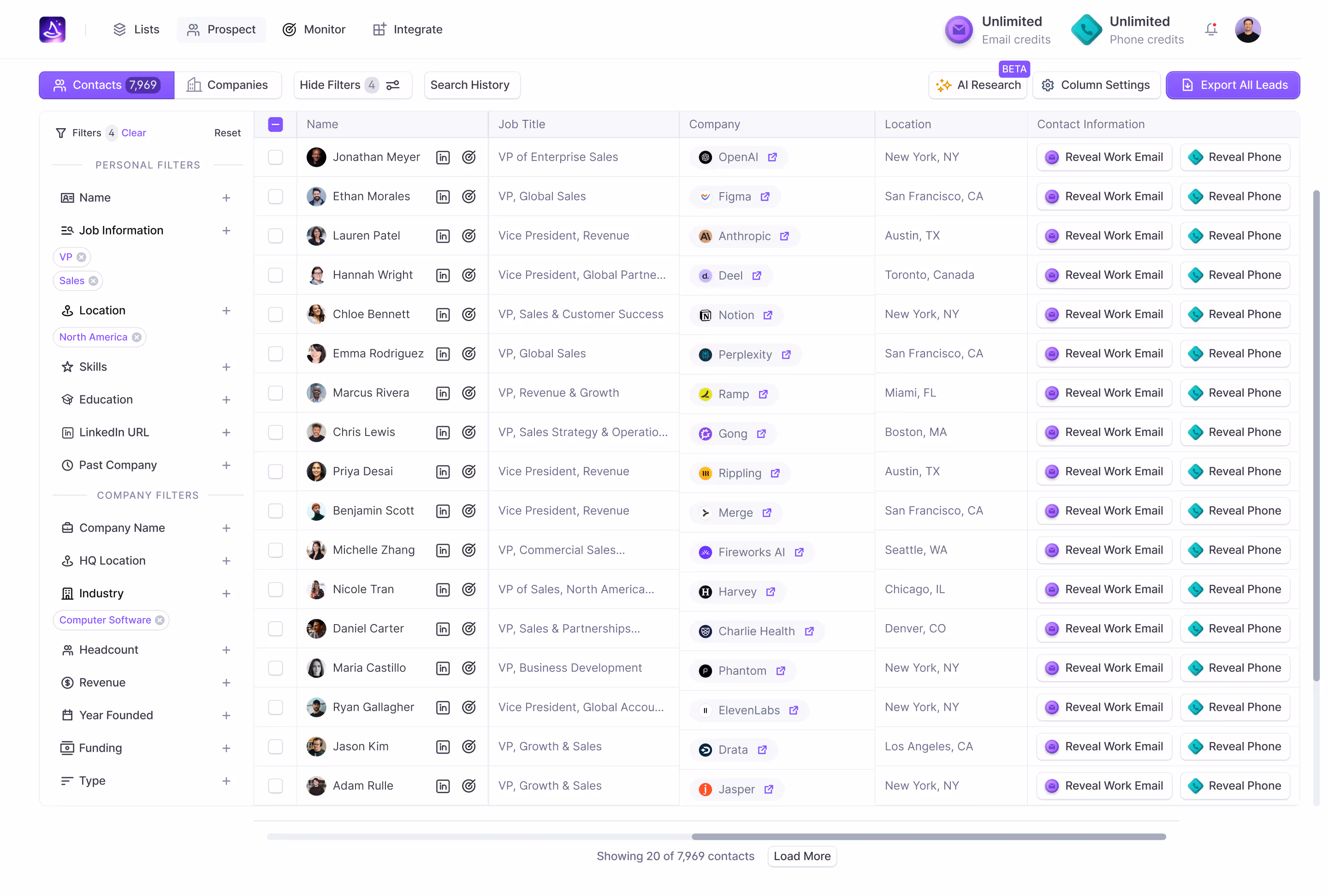
Task: Click LinkedIn icon for Priya Desai
Action: pos(443,472)
